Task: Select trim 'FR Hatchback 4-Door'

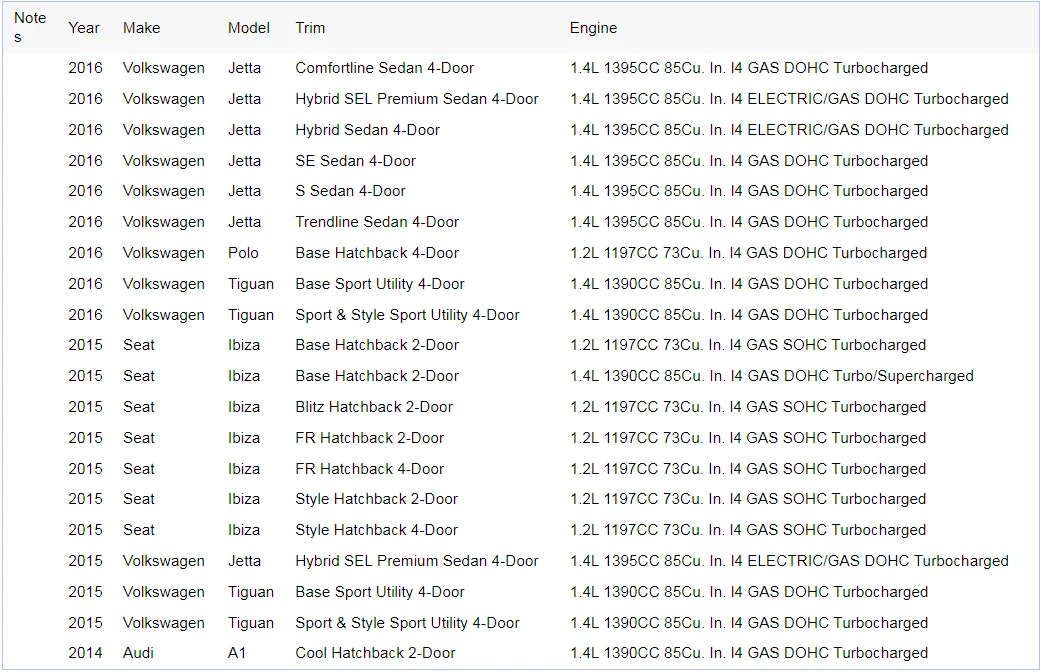Action: (369, 469)
